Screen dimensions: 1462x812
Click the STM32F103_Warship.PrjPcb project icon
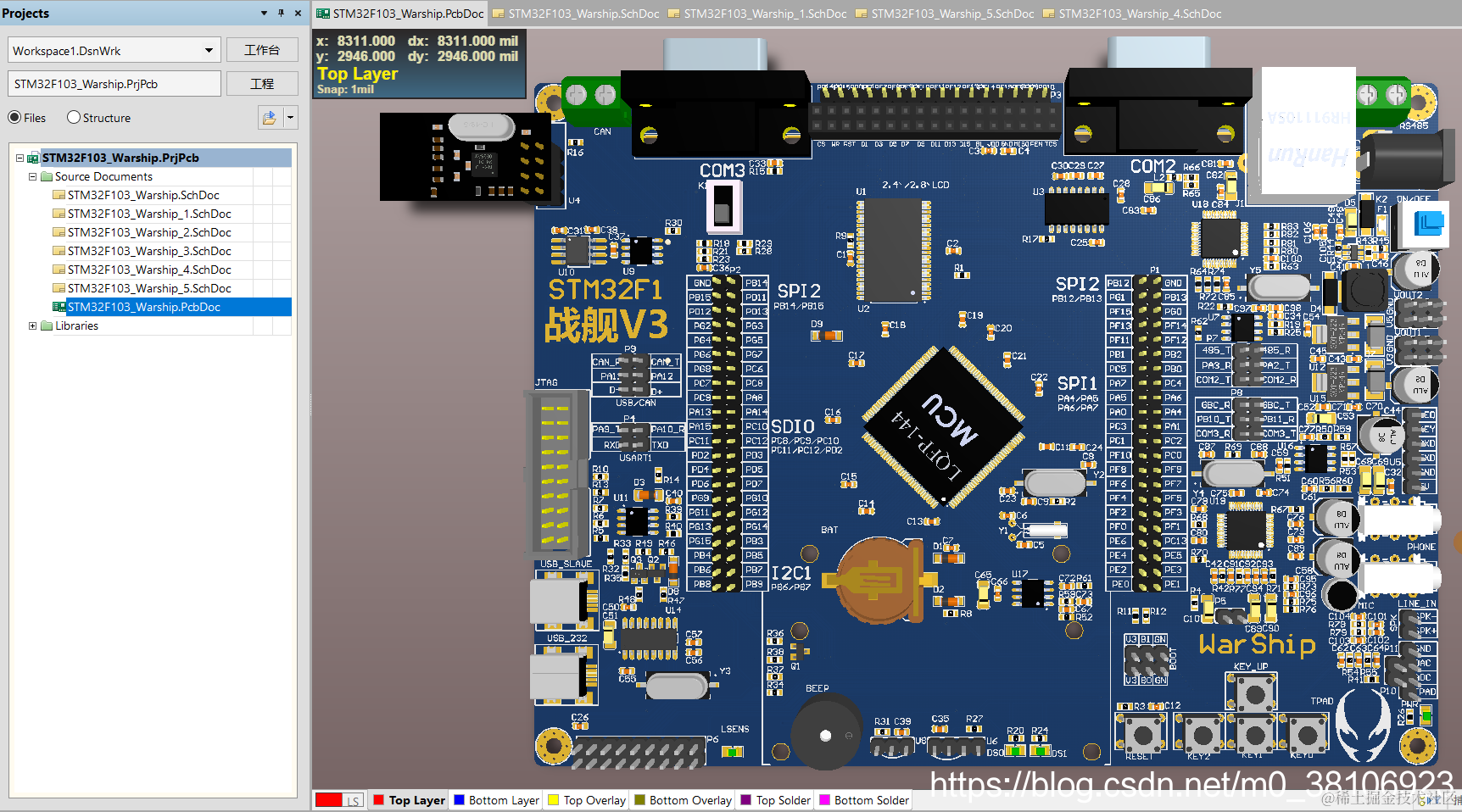(33, 158)
